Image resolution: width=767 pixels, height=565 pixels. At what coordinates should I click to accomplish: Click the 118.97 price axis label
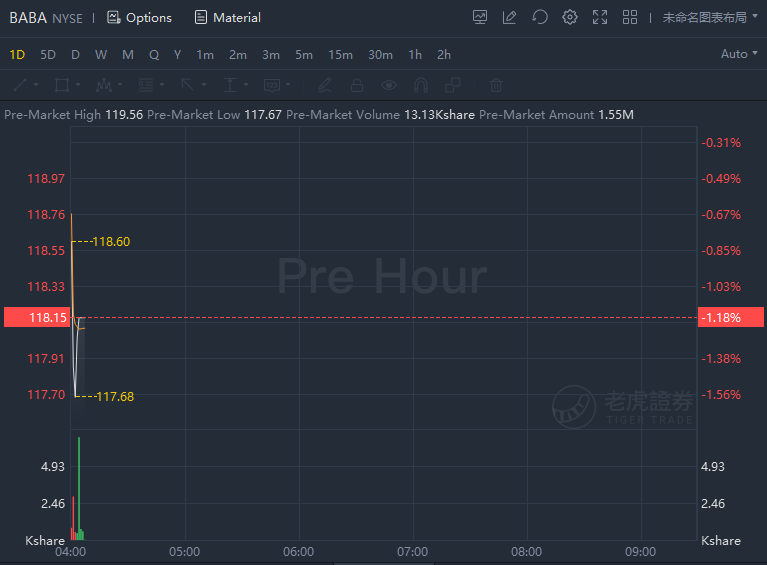coord(46,179)
